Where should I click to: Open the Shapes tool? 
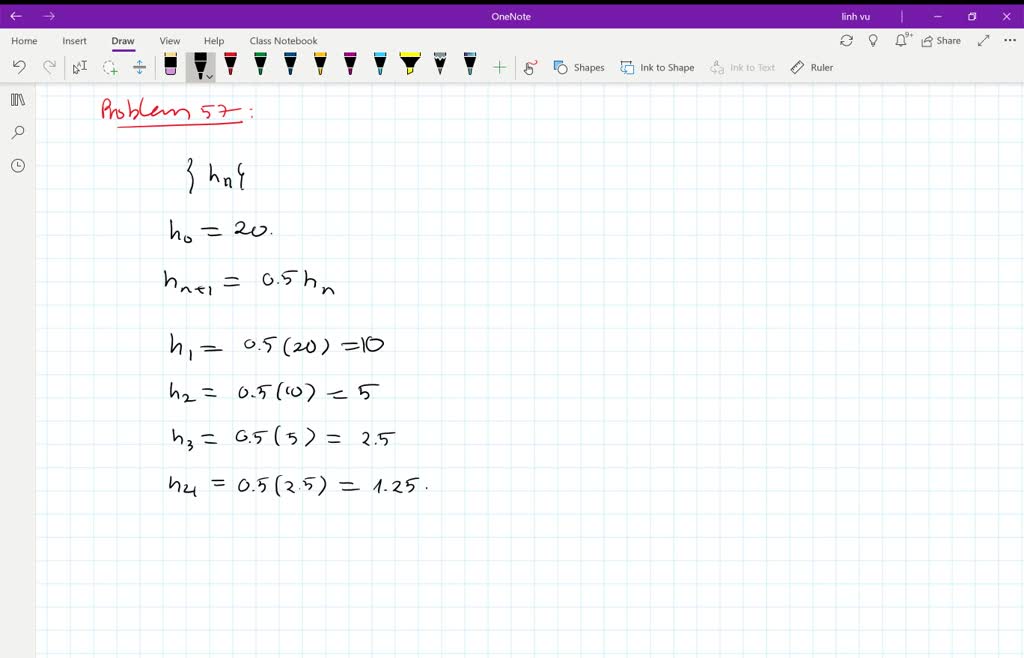pyautogui.click(x=580, y=67)
